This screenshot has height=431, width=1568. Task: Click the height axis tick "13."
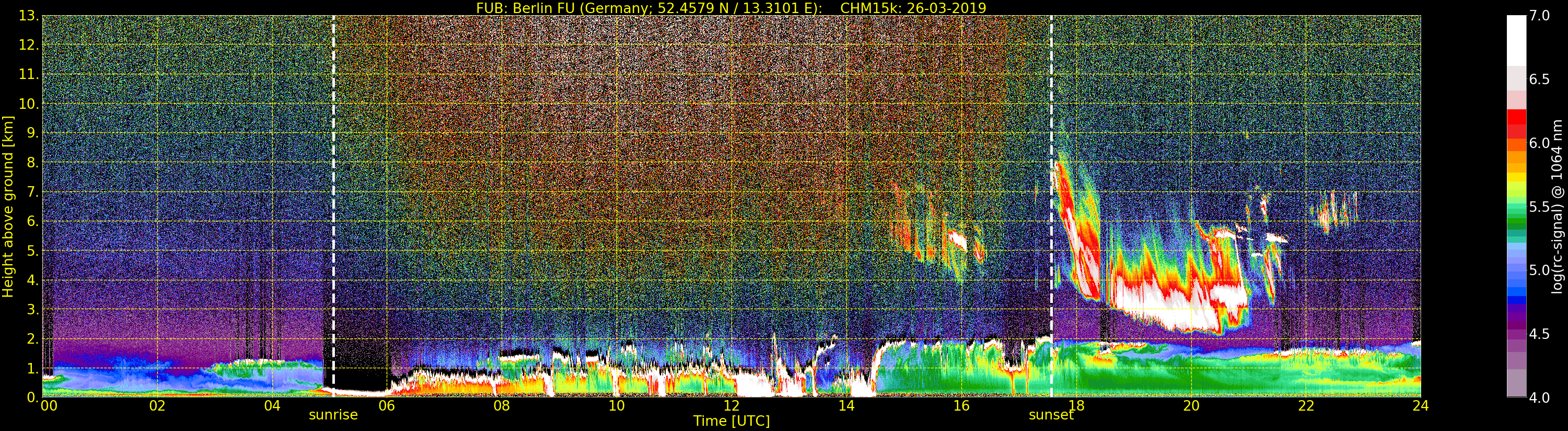pos(29,16)
